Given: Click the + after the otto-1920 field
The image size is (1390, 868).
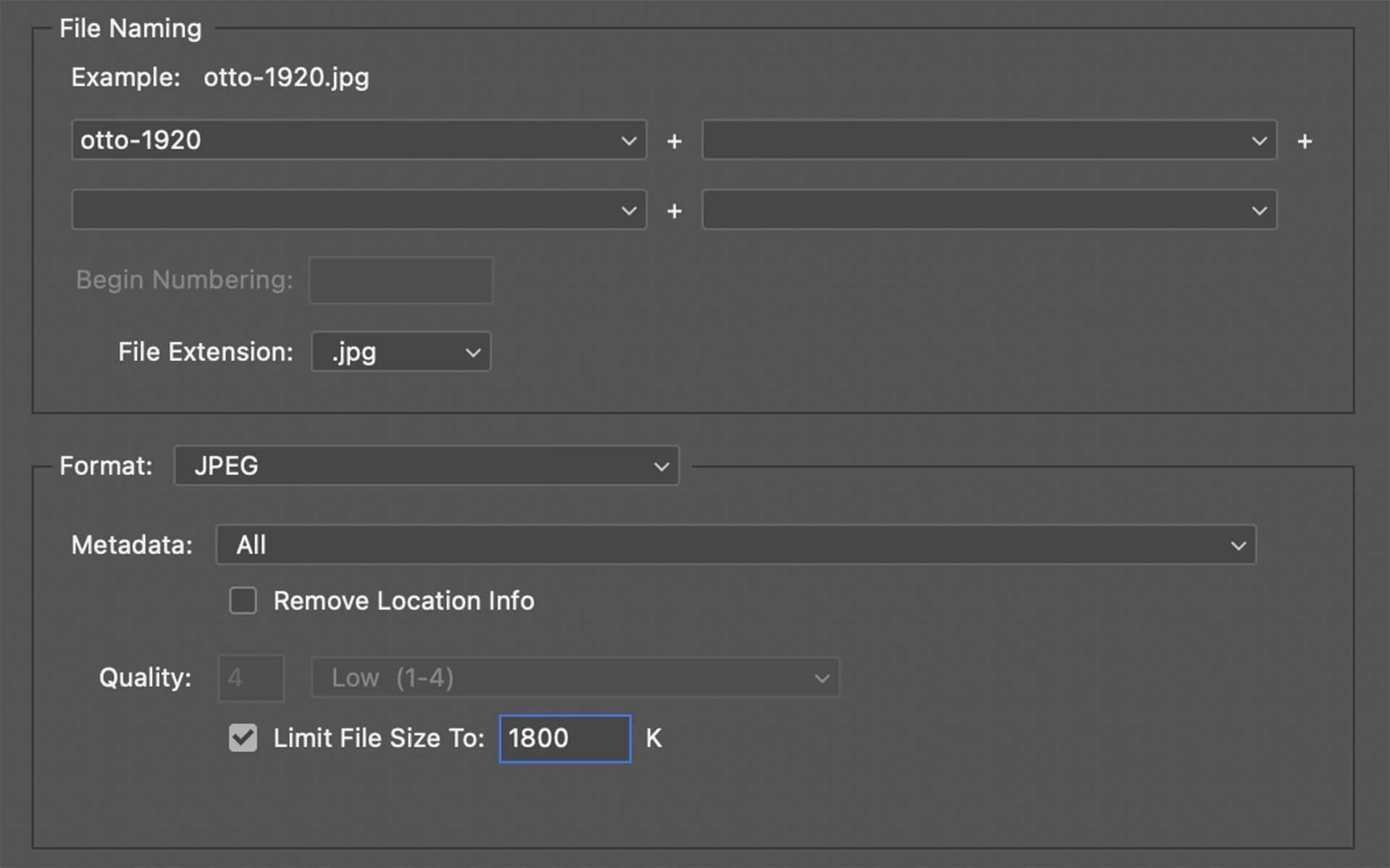Looking at the screenshot, I should tap(673, 140).
